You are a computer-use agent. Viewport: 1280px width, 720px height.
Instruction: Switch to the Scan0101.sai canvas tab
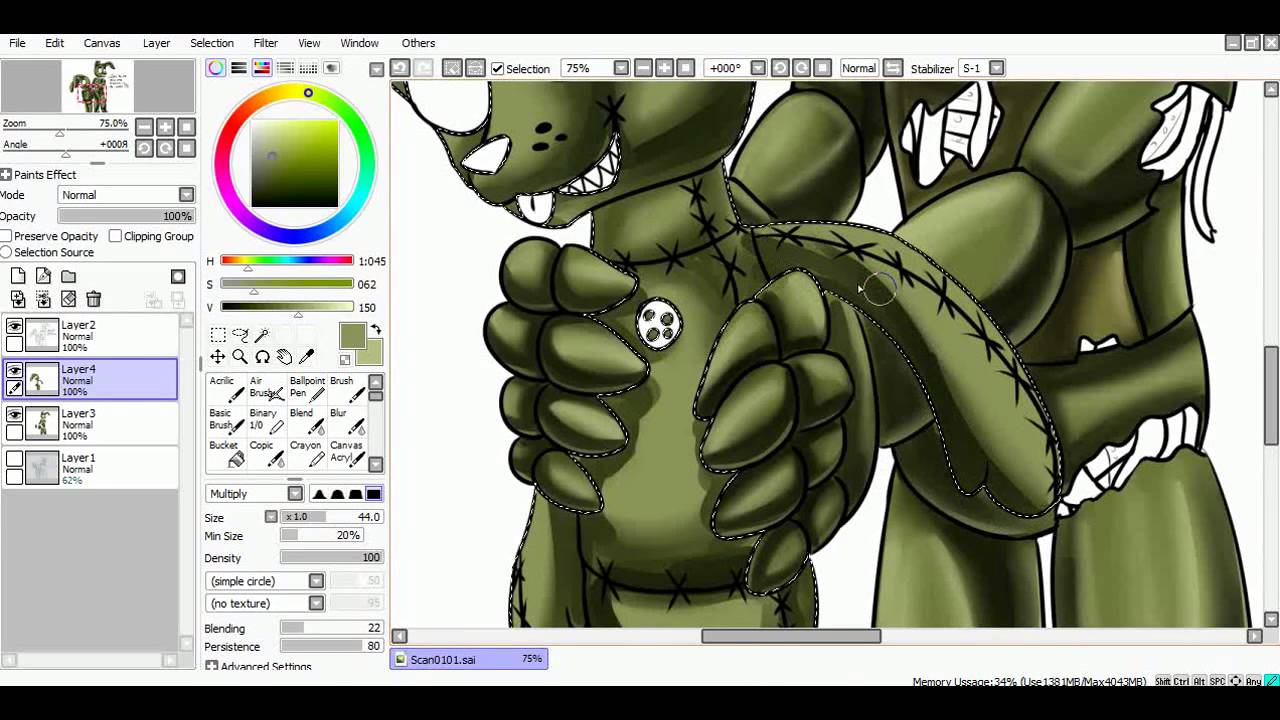(469, 659)
